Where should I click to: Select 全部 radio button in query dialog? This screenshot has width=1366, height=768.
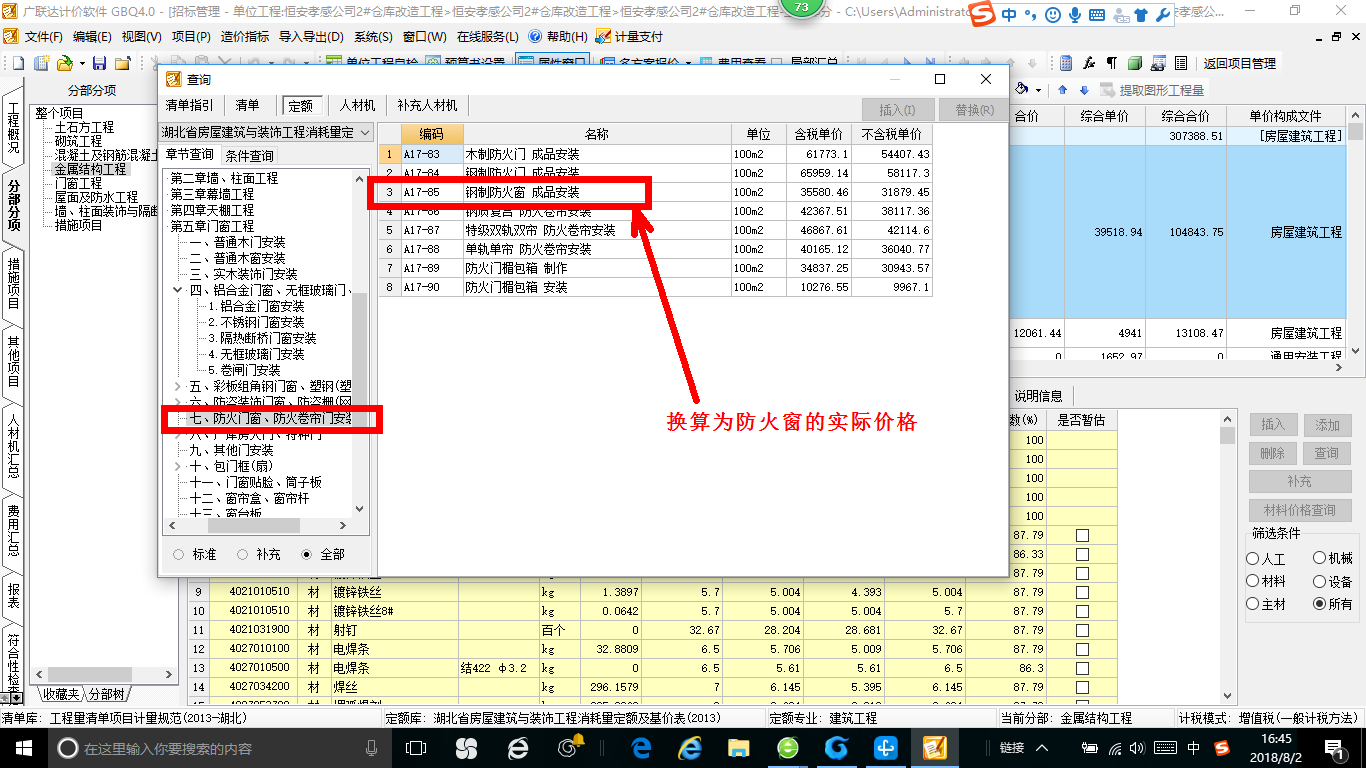[307, 554]
